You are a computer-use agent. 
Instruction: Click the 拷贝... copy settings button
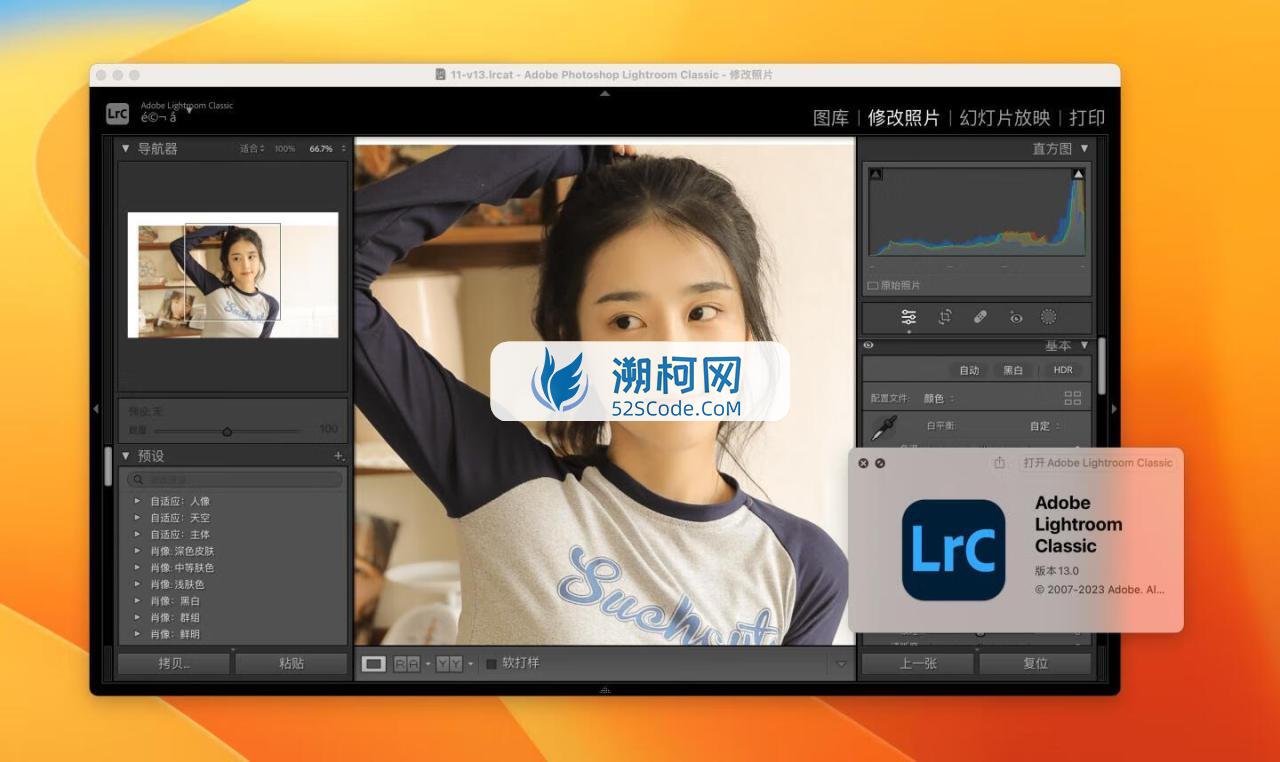click(174, 663)
